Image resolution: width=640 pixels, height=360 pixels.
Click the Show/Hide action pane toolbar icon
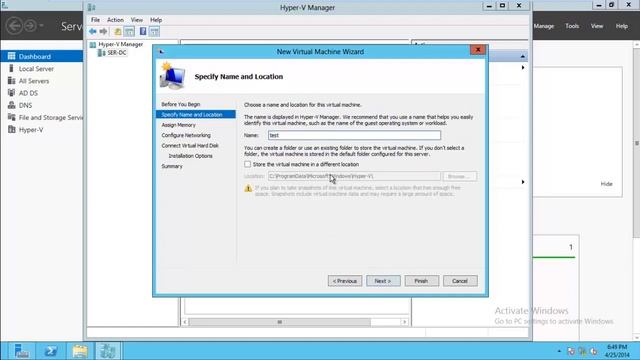[154, 31]
